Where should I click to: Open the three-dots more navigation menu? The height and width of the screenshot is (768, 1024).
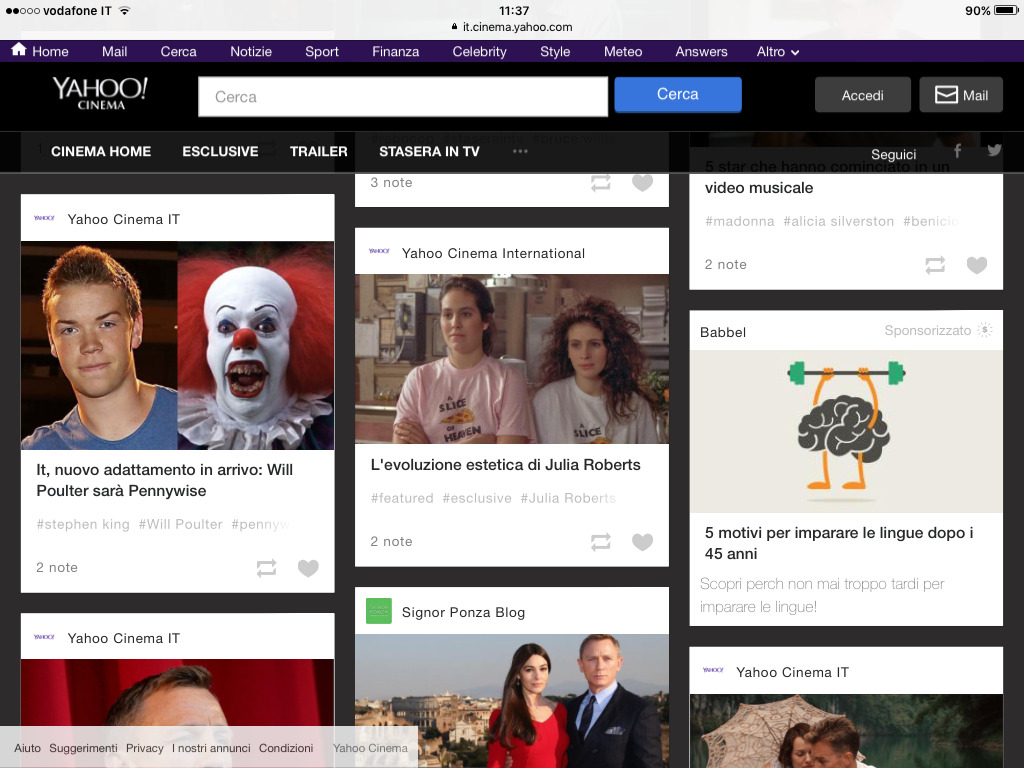520,152
